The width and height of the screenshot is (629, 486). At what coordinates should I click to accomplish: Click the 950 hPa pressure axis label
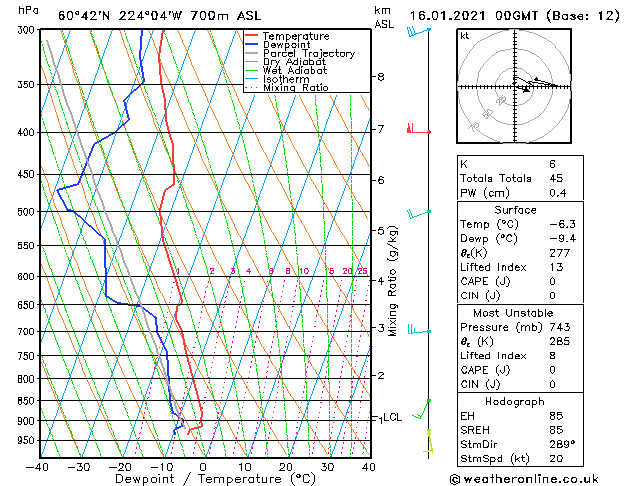[x=28, y=441]
